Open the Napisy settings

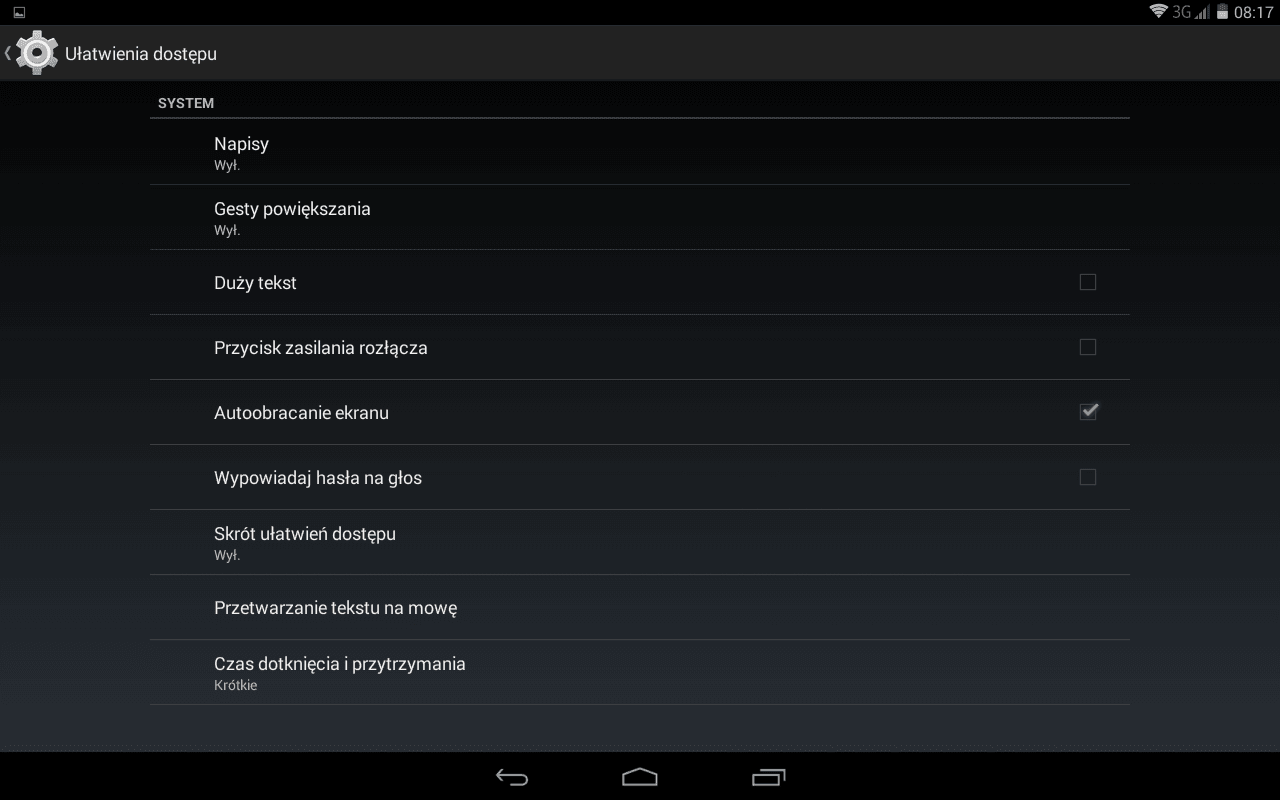(640, 152)
